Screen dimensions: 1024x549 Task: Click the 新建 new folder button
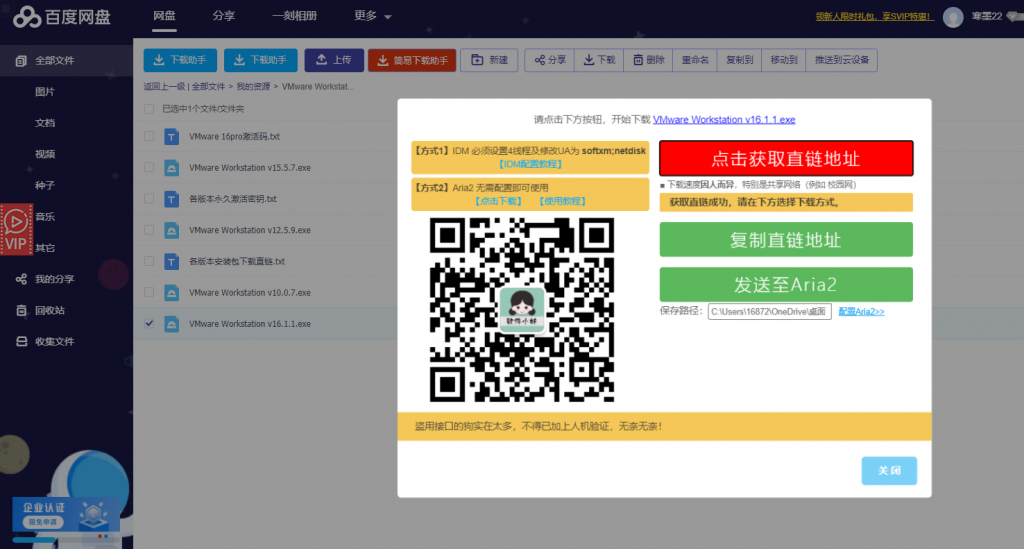(x=489, y=60)
